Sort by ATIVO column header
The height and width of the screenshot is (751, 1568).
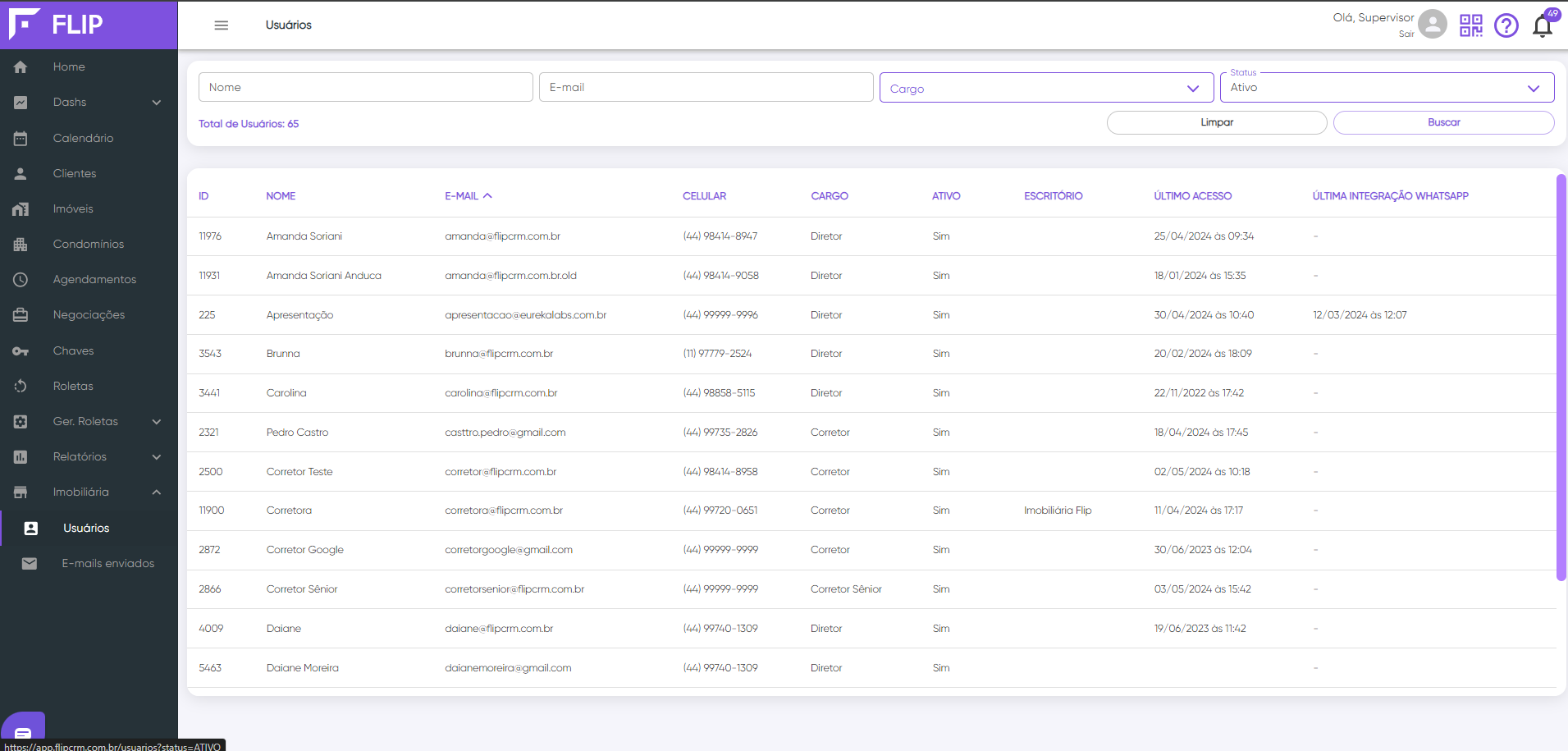point(946,196)
